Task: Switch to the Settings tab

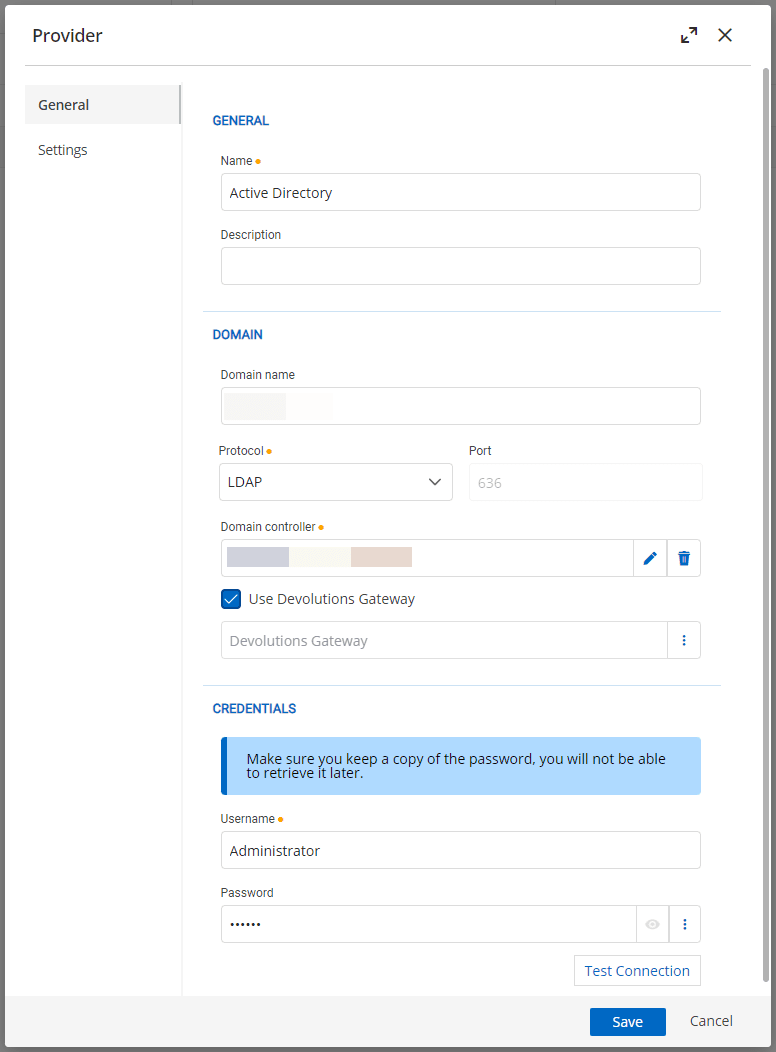Action: click(63, 150)
